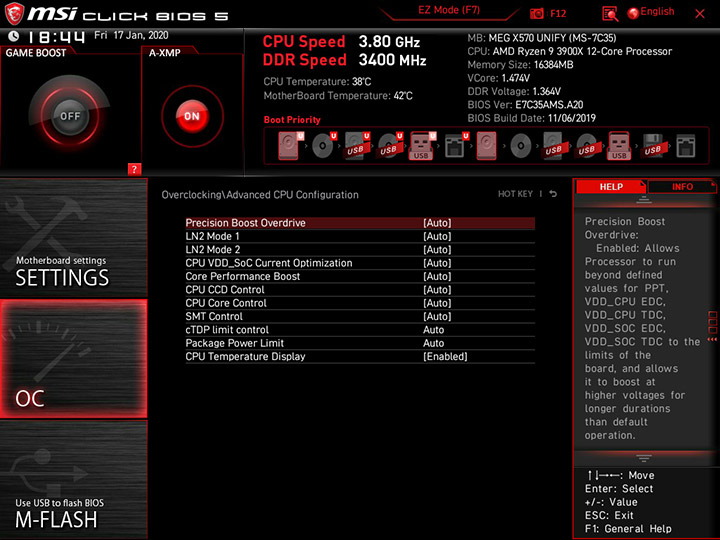Image resolution: width=720 pixels, height=540 pixels.
Task: Click the CPU Speed 3.80 GHz readout
Action: [x=341, y=42]
